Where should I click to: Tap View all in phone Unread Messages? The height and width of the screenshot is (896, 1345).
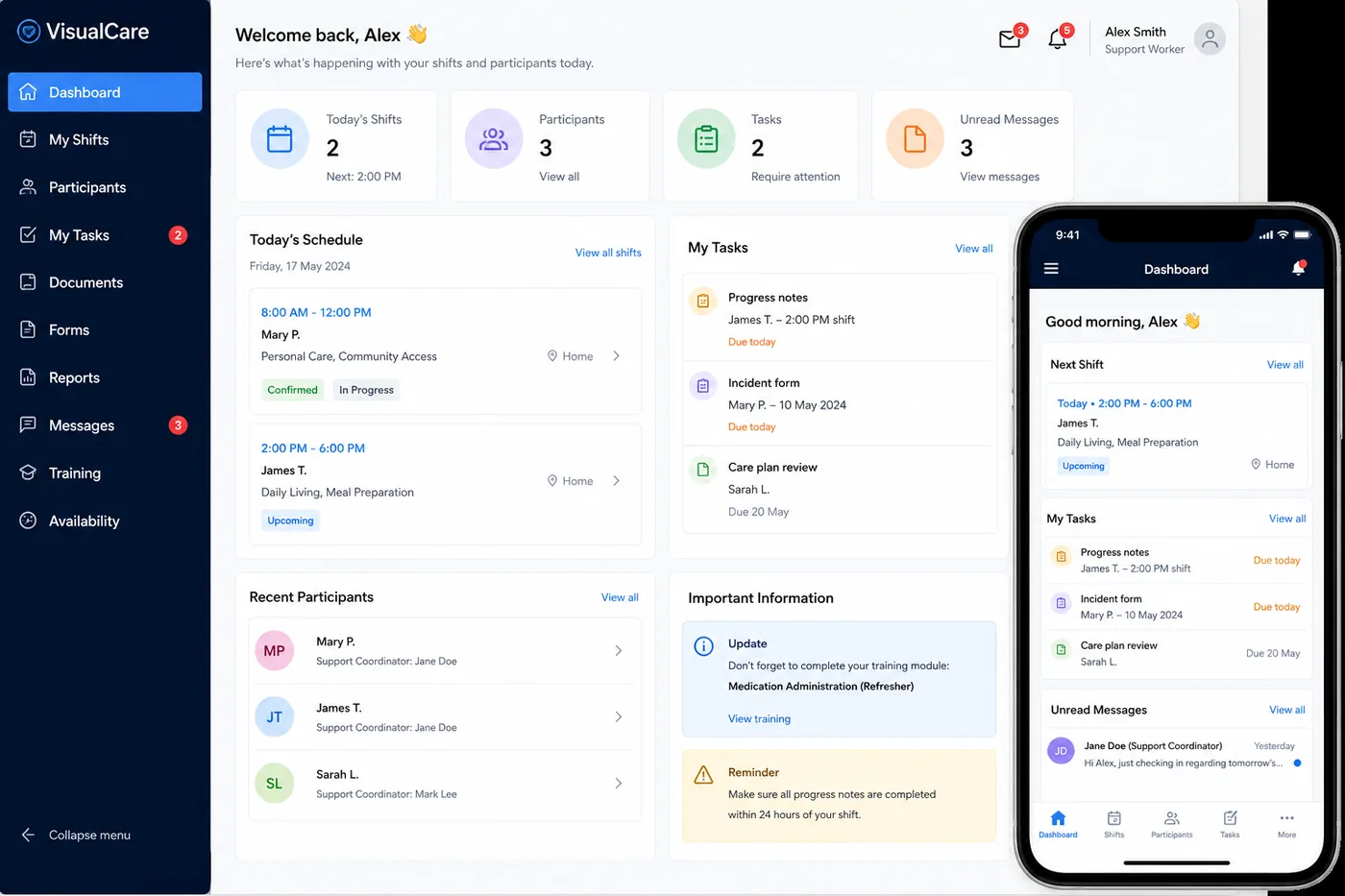[x=1286, y=710]
